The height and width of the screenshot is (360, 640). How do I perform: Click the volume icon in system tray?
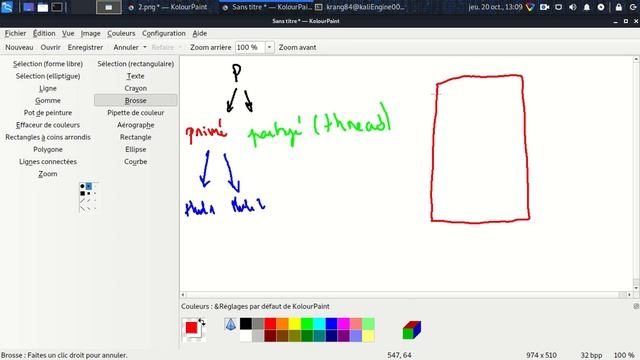573,7
